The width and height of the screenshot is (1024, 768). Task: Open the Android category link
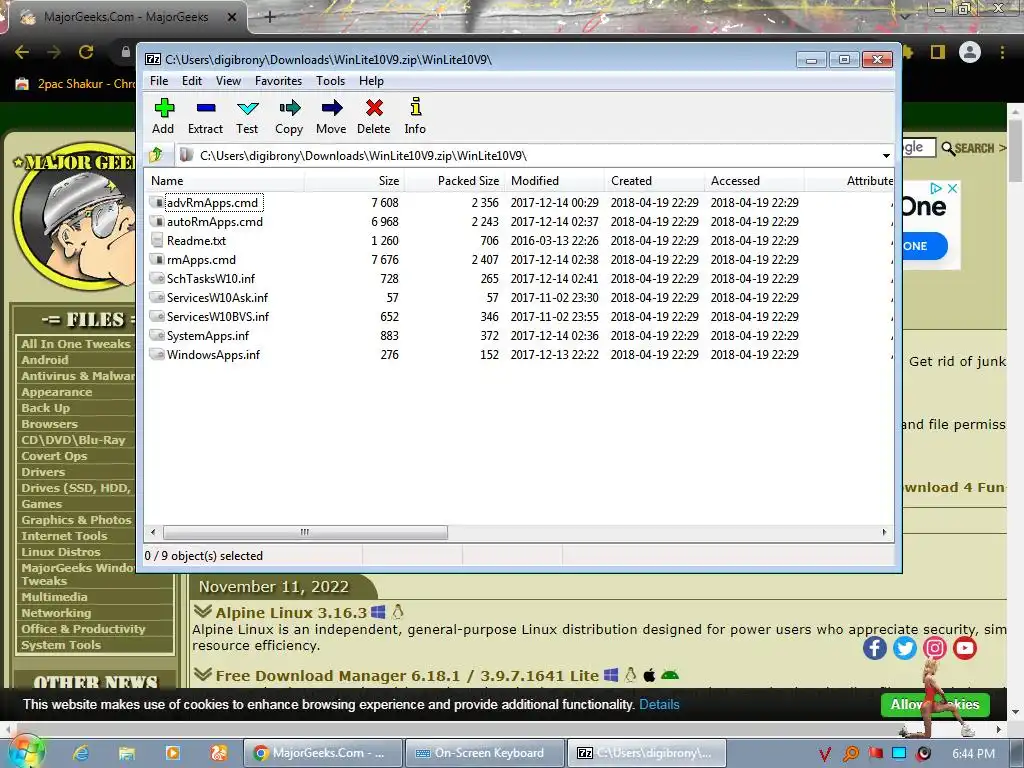pos(44,360)
